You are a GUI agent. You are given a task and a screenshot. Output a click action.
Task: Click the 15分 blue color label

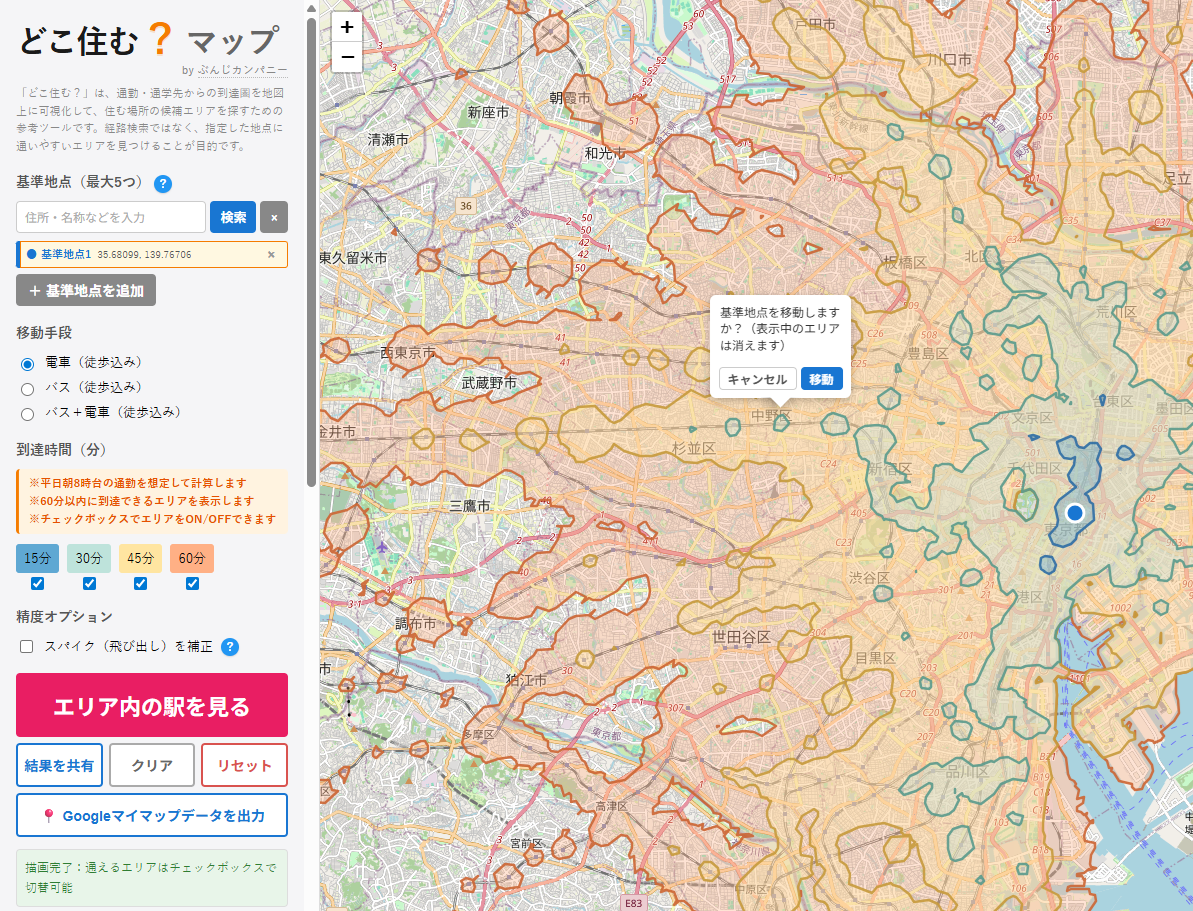[37, 558]
